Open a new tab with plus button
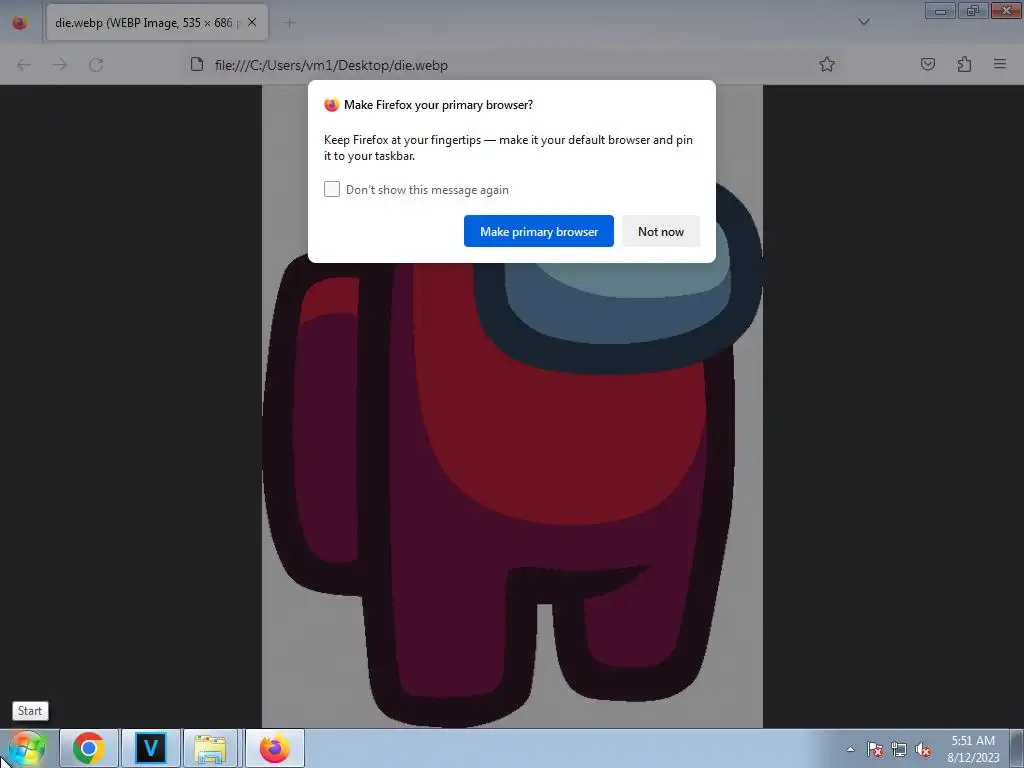The width and height of the screenshot is (1024, 768). pyautogui.click(x=289, y=23)
